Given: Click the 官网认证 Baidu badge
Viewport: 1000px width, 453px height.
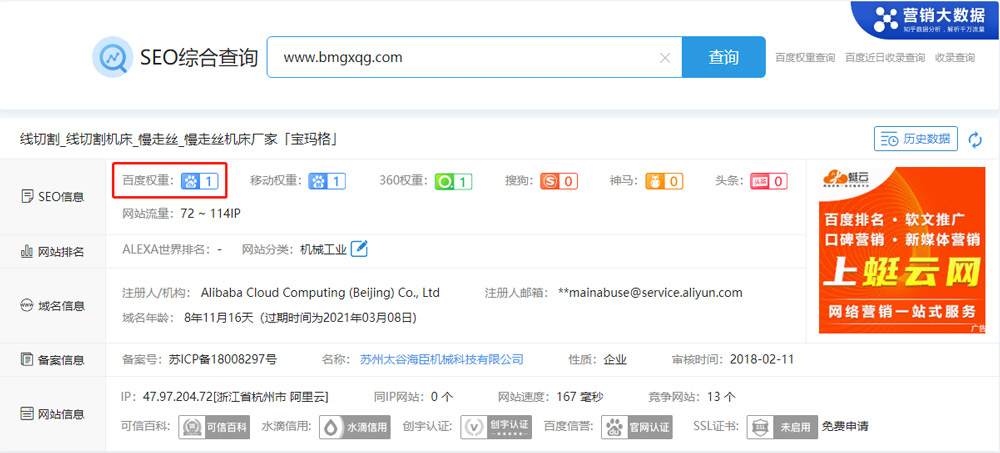Looking at the screenshot, I should click(x=638, y=427).
